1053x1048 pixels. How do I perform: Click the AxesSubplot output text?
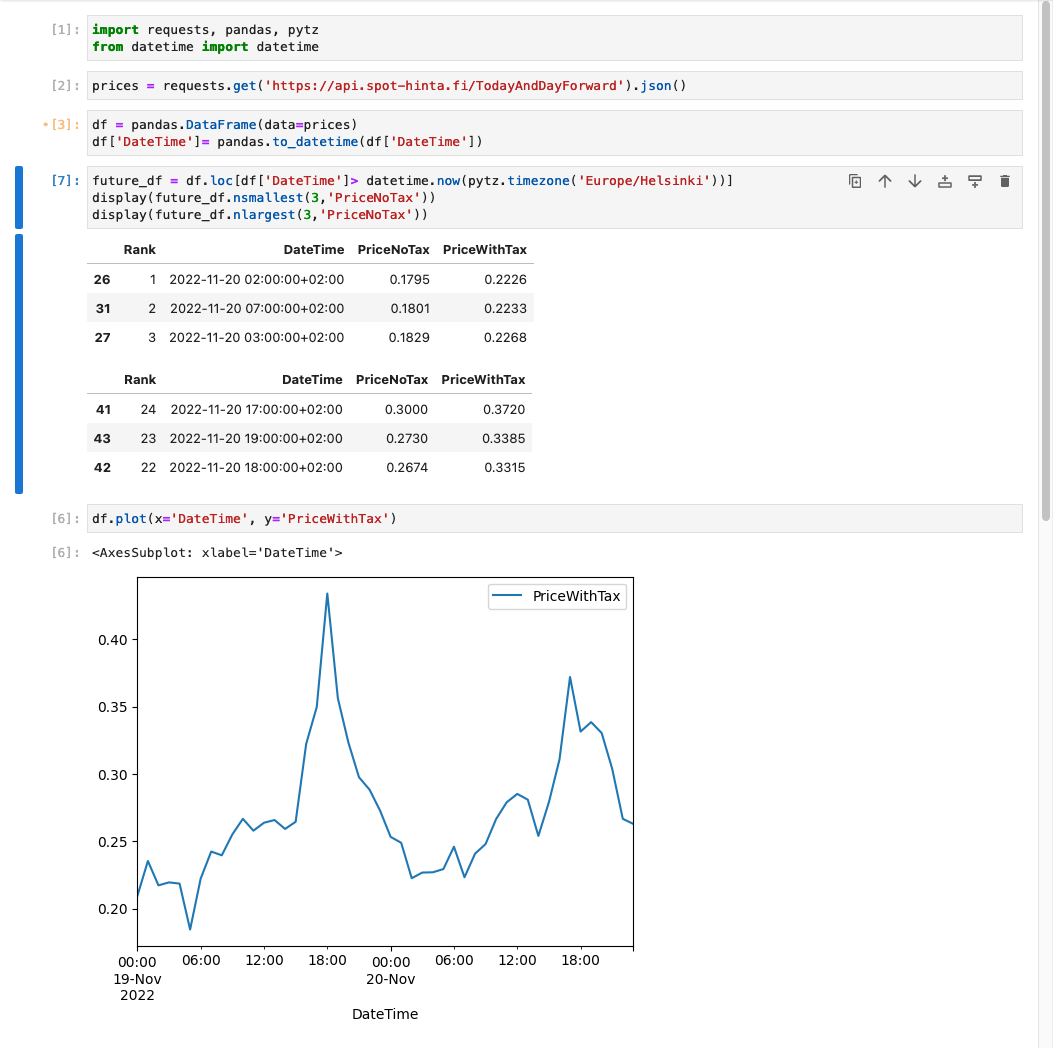coord(217,552)
